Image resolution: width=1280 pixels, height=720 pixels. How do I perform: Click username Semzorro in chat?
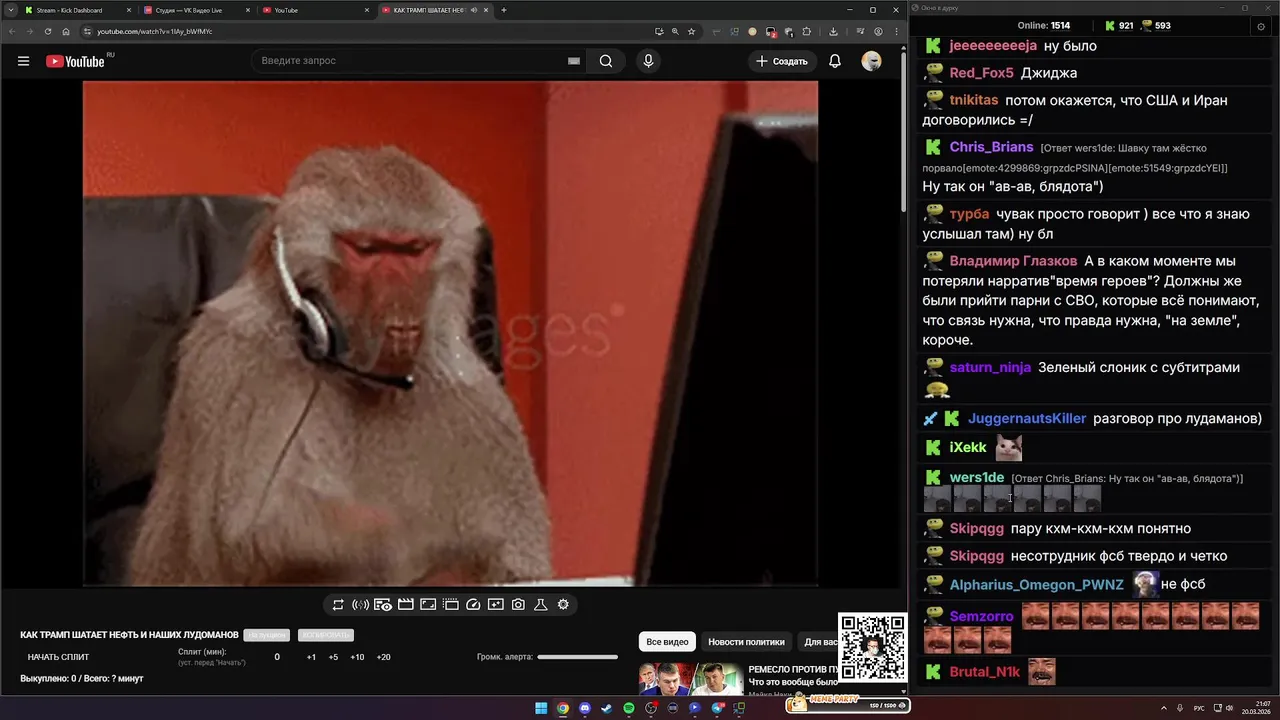coord(981,616)
